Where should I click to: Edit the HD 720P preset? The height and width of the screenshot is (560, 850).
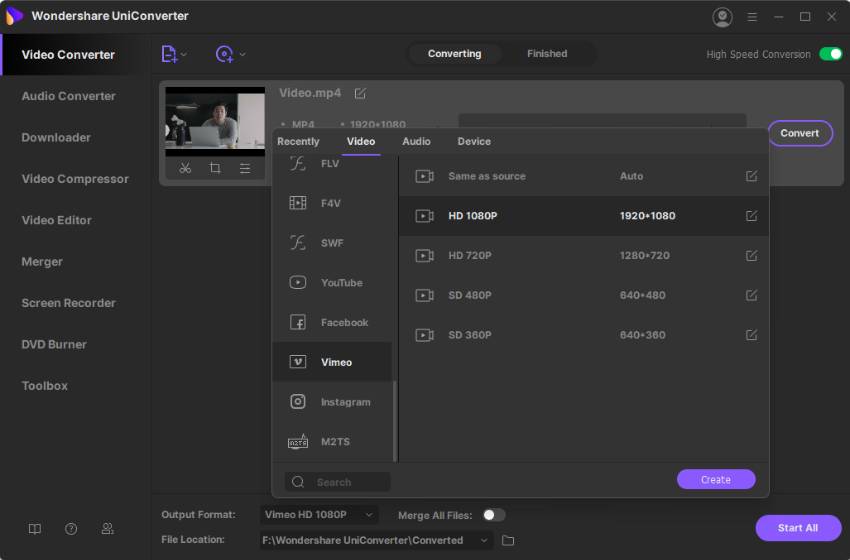751,255
